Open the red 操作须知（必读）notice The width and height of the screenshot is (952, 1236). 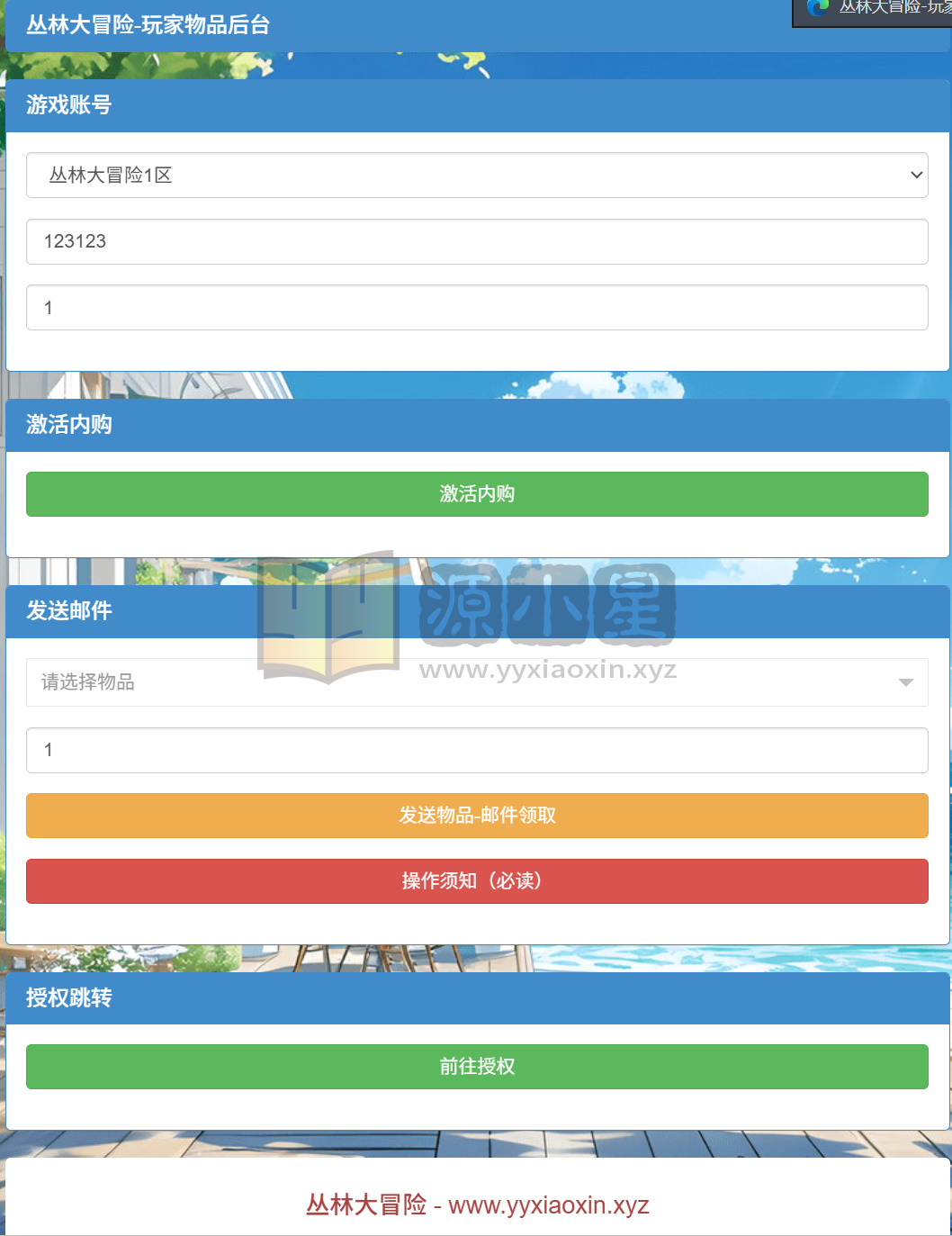pos(476,881)
